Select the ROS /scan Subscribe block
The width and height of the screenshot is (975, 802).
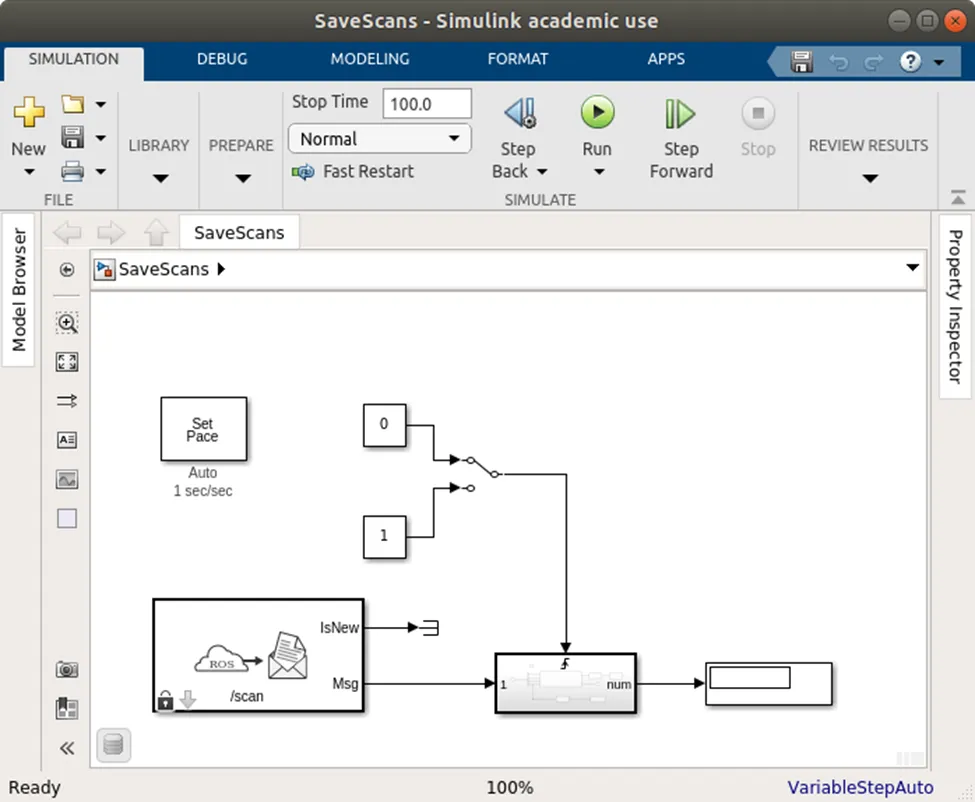tap(258, 655)
